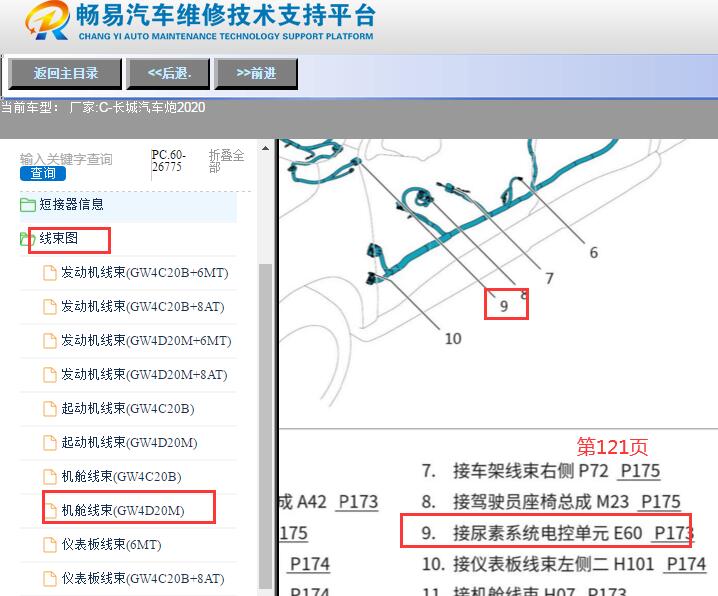Open document icon for 起动机线束(GW4C20B)
Viewport: 718px width, 596px height.
pos(49,409)
